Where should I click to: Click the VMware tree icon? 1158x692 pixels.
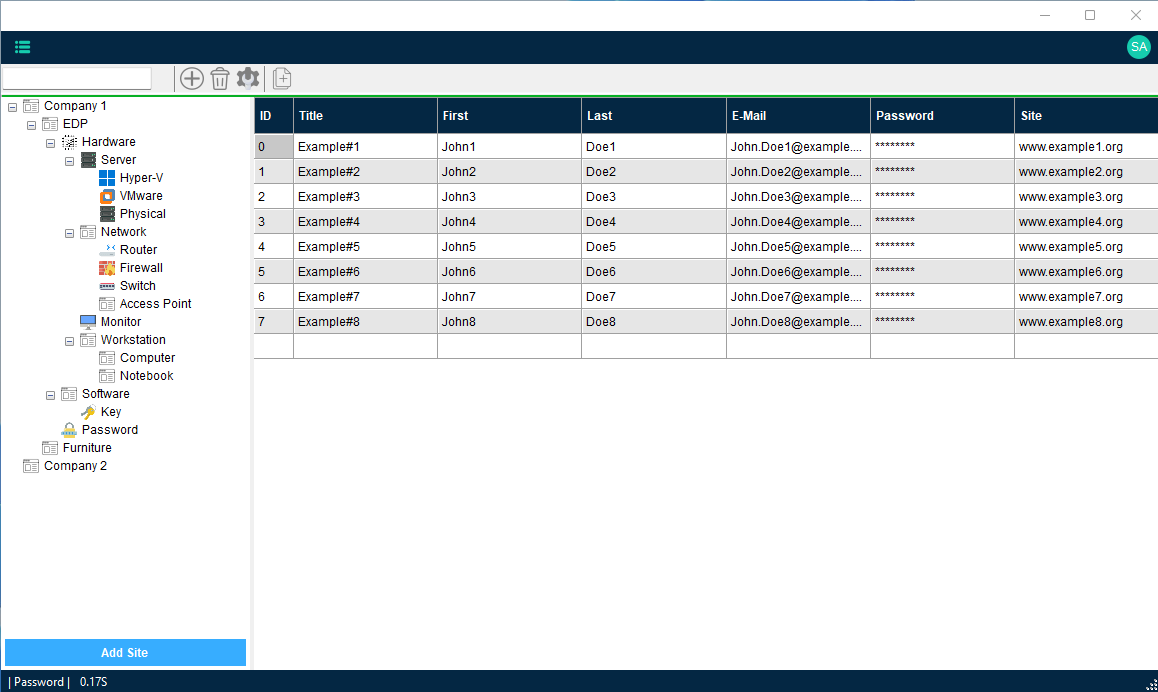coord(107,196)
